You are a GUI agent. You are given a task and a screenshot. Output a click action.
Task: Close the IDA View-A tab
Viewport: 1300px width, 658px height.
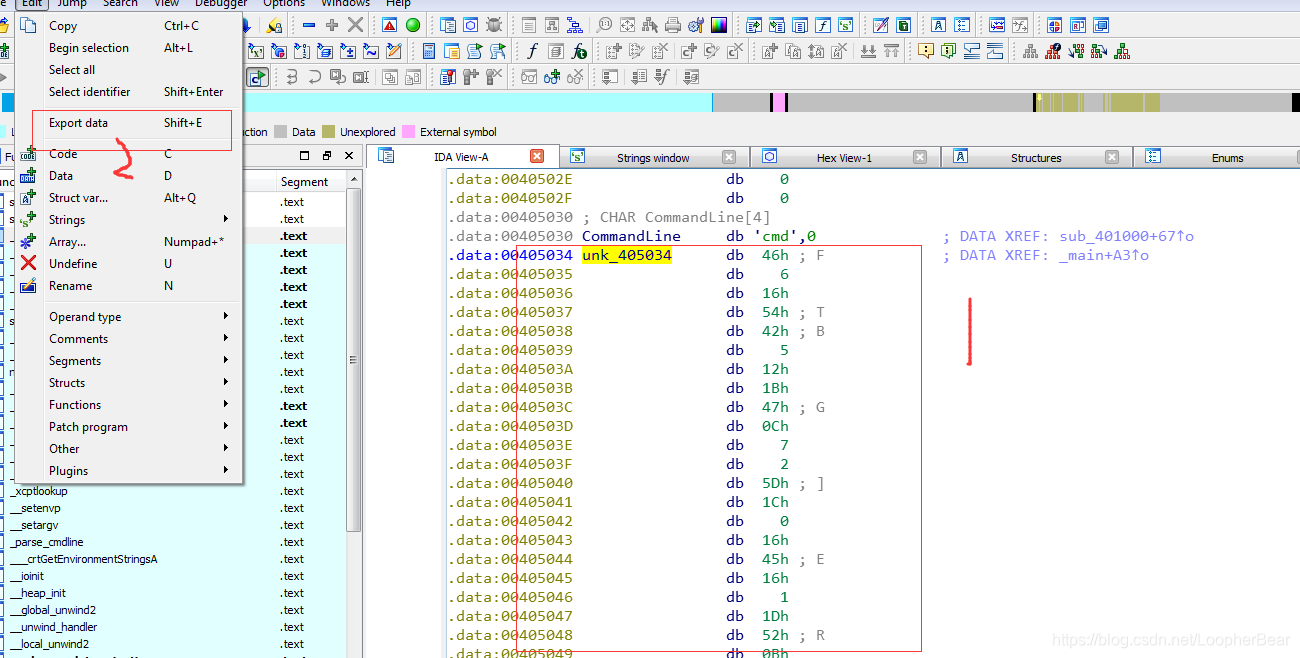click(x=537, y=156)
